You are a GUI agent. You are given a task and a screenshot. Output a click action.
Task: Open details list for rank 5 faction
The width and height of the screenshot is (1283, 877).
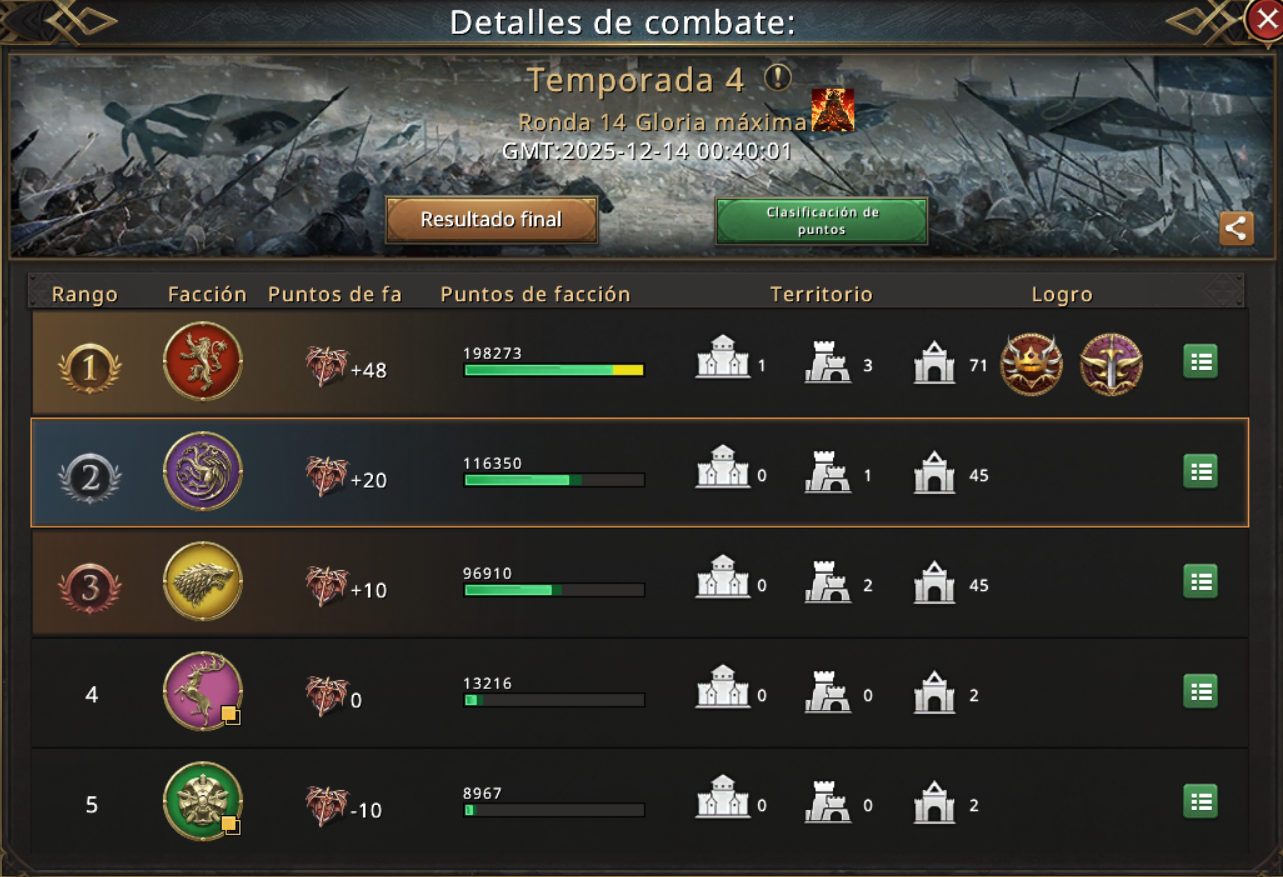[x=1200, y=801]
